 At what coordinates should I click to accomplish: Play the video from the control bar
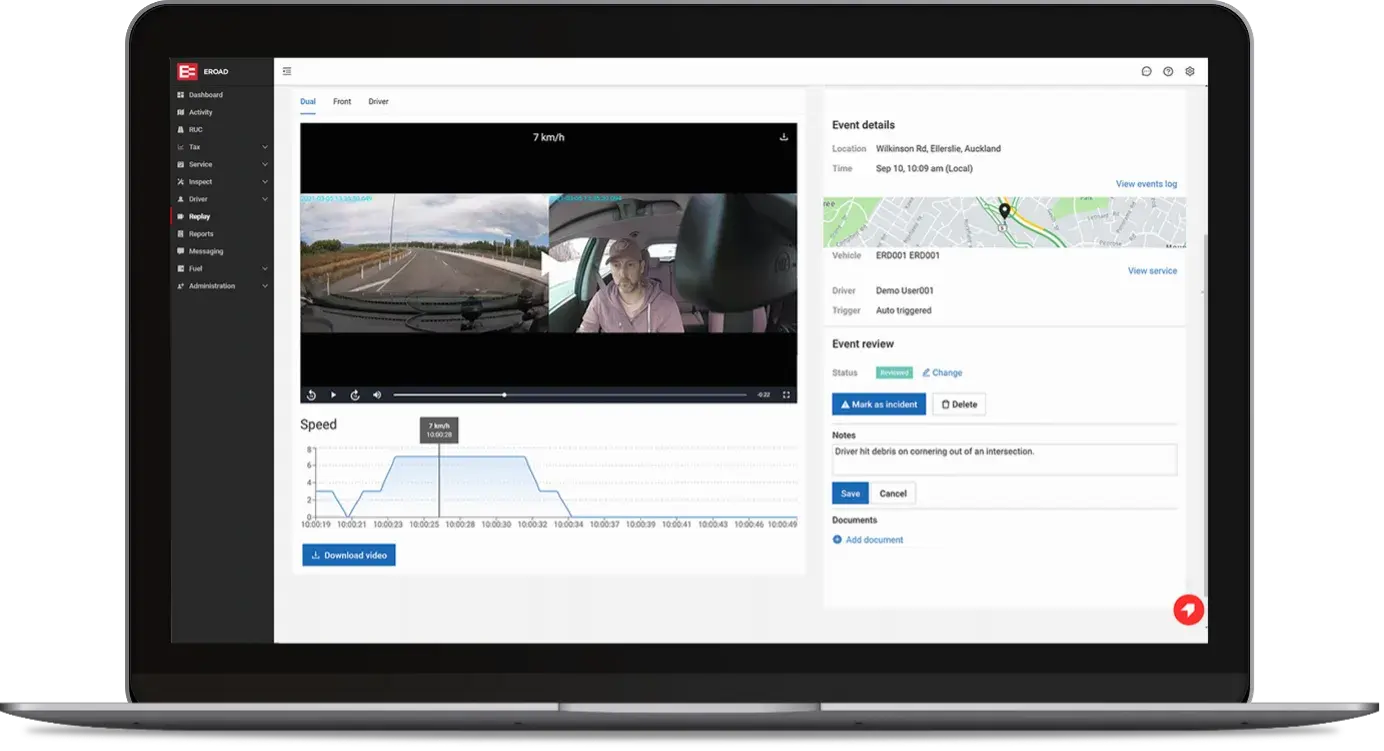(x=334, y=395)
